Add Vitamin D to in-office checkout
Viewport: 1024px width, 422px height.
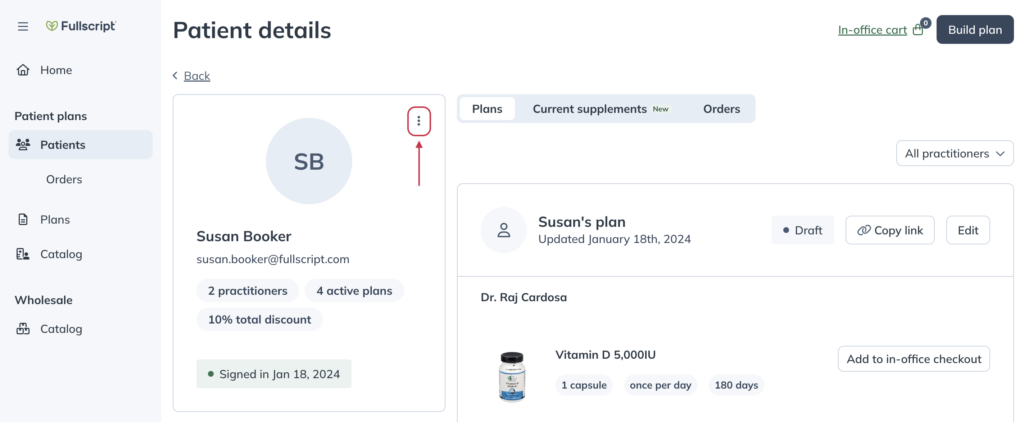914,359
